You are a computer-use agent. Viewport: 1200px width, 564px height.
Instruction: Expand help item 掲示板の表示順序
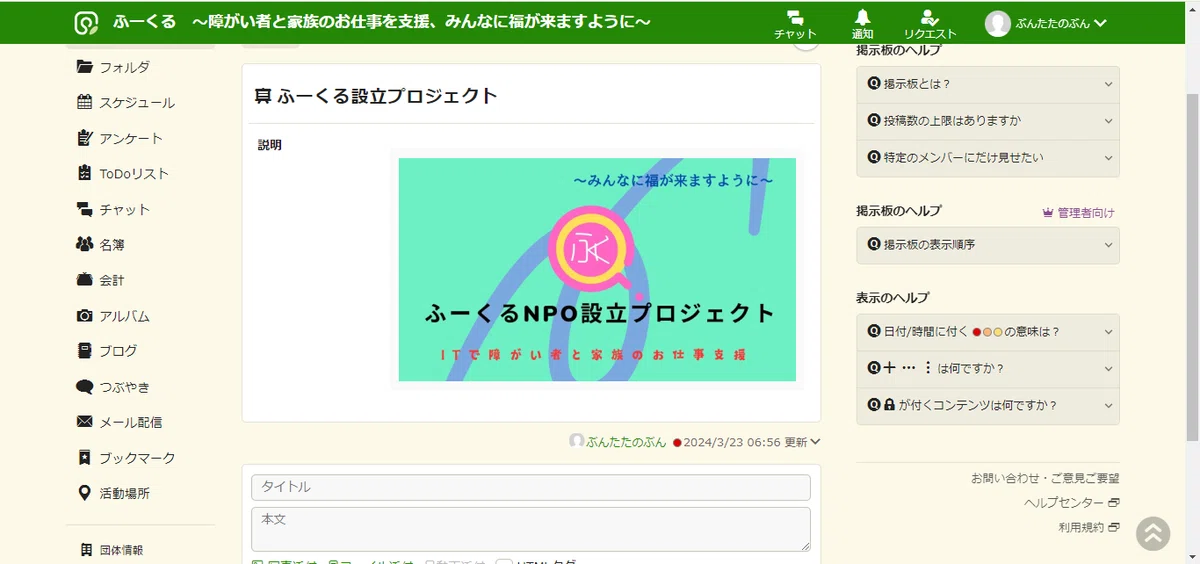[988, 245]
